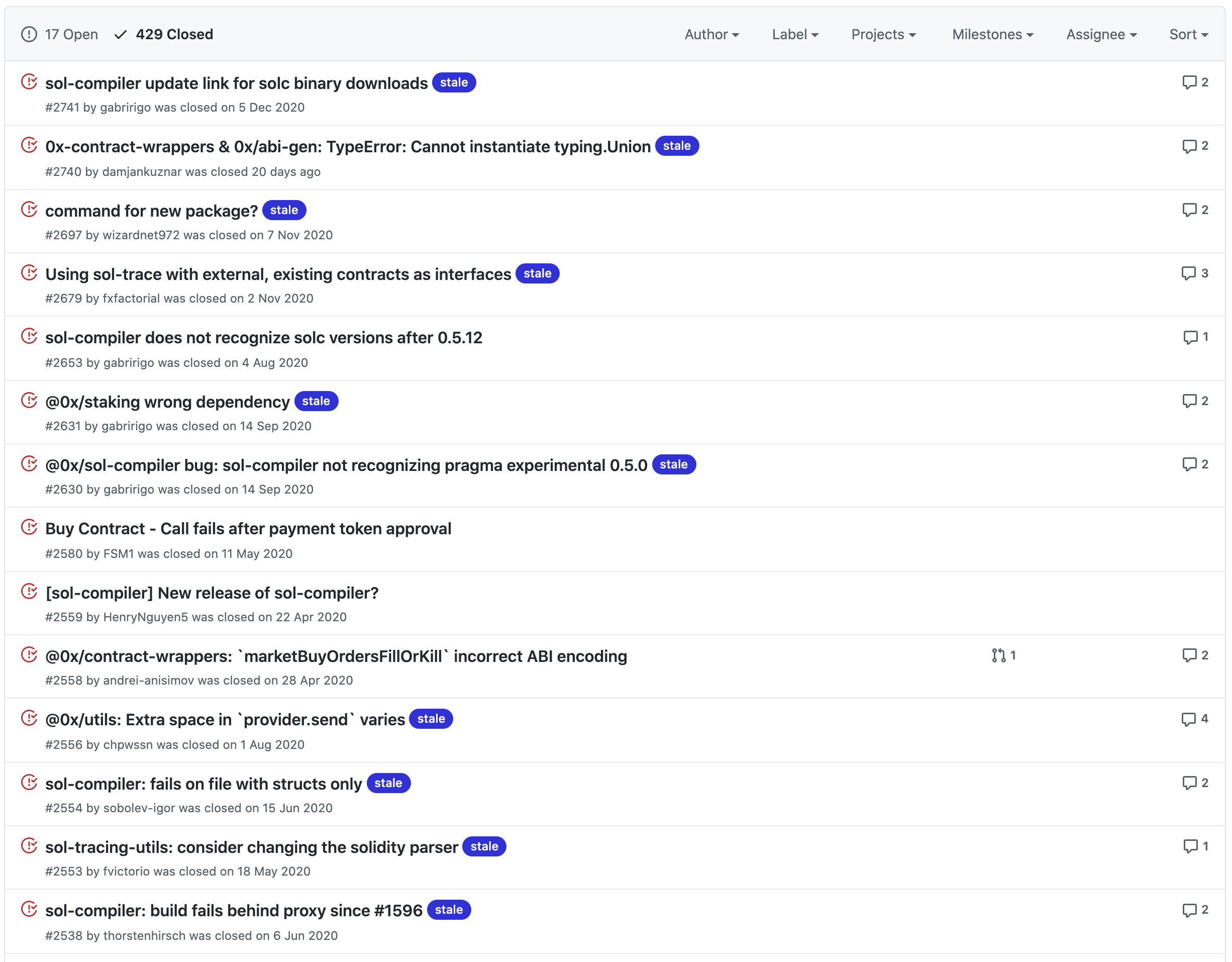The height and width of the screenshot is (962, 1232).
Task: Click comment bubble for provider.send issue
Action: click(x=1189, y=719)
